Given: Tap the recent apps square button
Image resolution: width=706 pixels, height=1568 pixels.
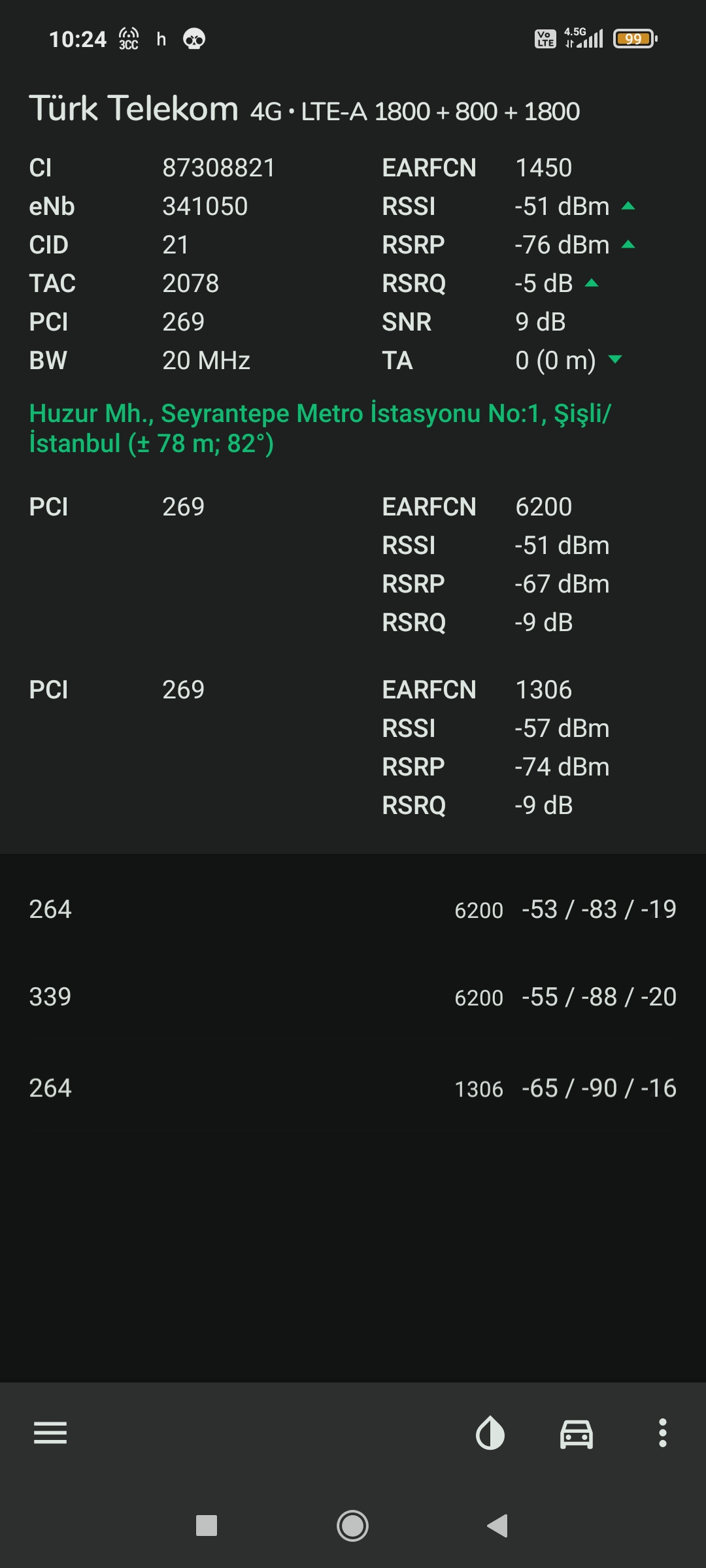Looking at the screenshot, I should 207,1526.
